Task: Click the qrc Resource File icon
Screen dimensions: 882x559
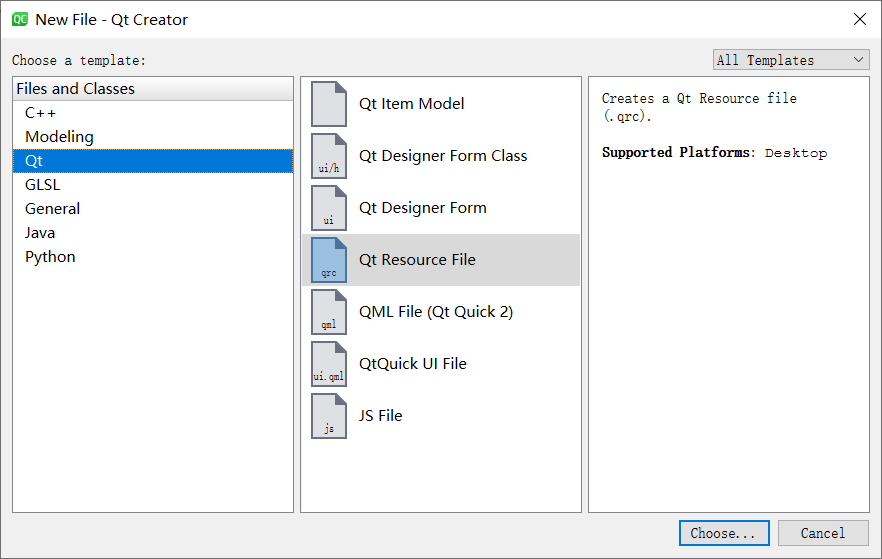Action: click(329, 260)
